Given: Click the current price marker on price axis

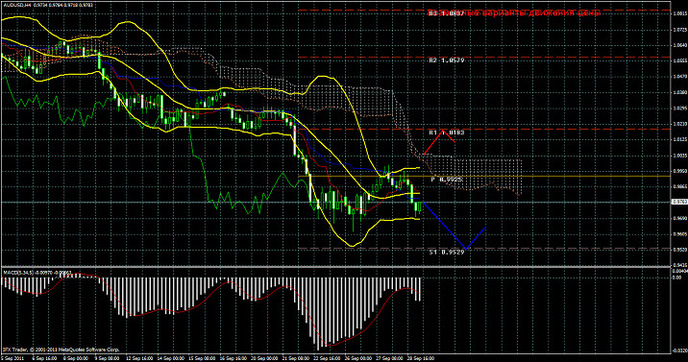Looking at the screenshot, I should (x=679, y=202).
